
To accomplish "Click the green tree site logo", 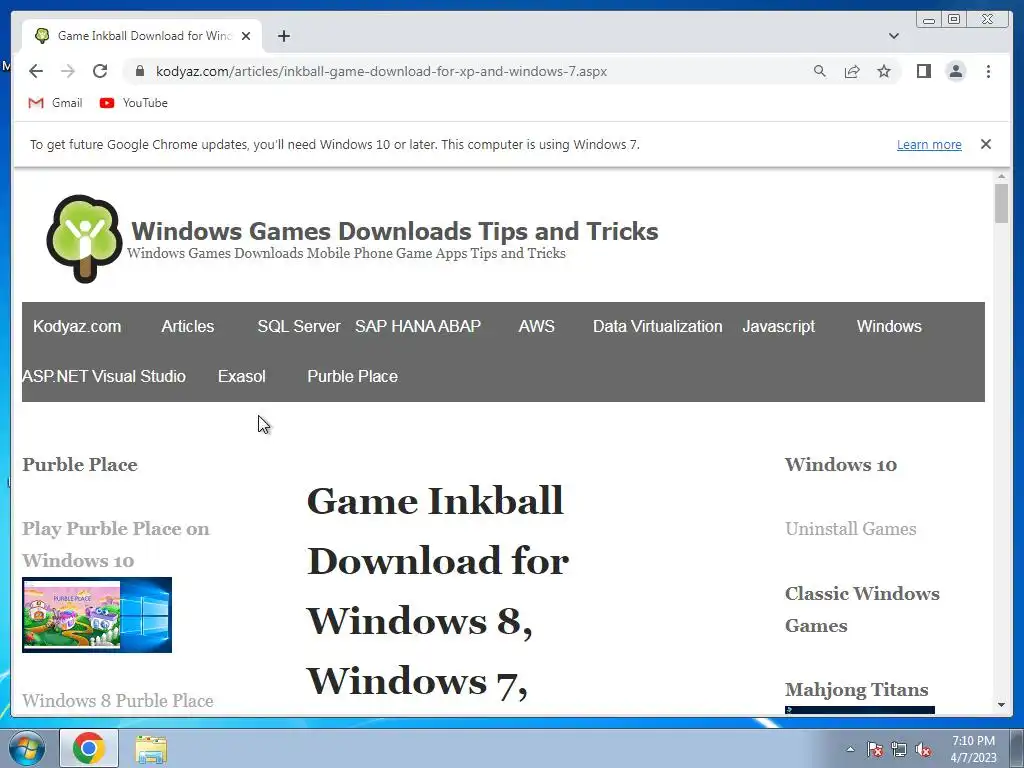I will pyautogui.click(x=84, y=238).
